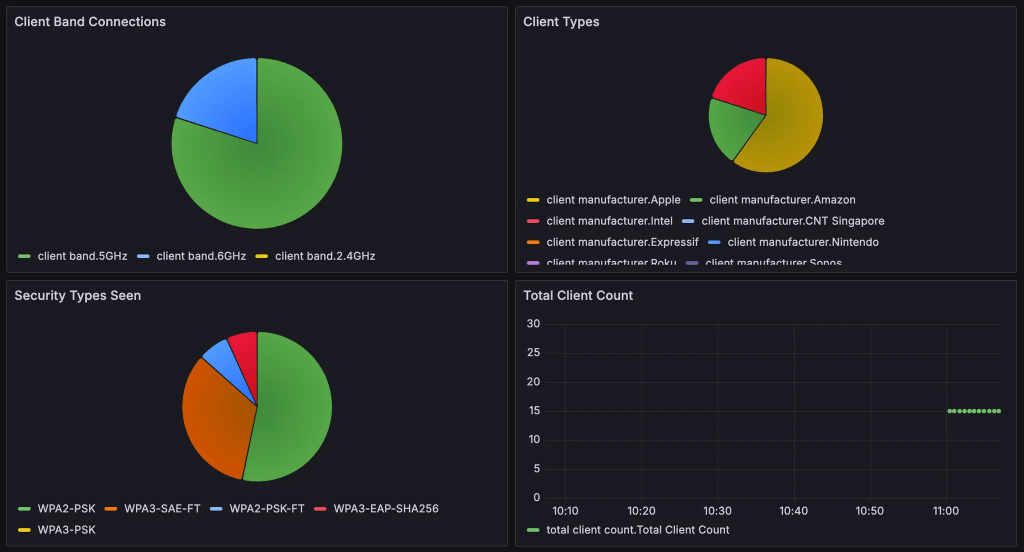Open the Security Types Seen panel menu
This screenshot has height=552, width=1024.
coord(77,296)
